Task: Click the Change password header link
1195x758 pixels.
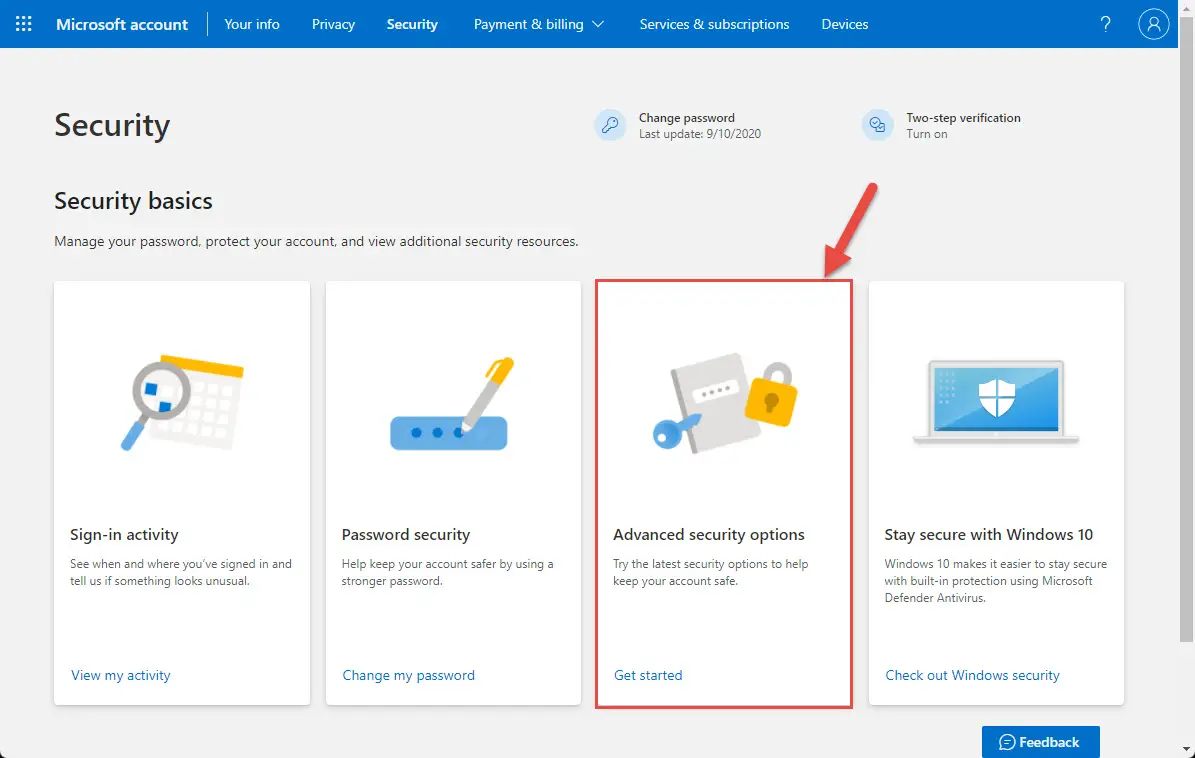Action: pos(687,117)
